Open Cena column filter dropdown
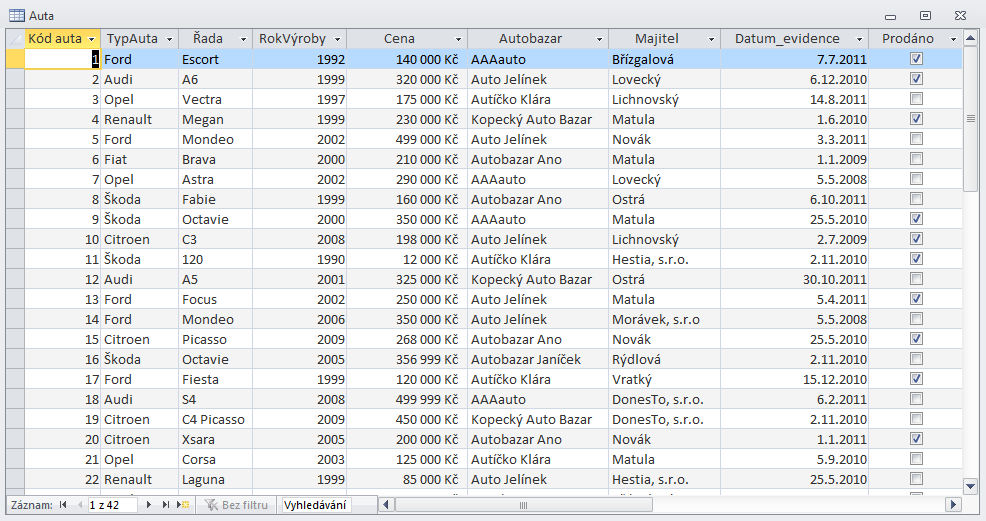 [458, 39]
